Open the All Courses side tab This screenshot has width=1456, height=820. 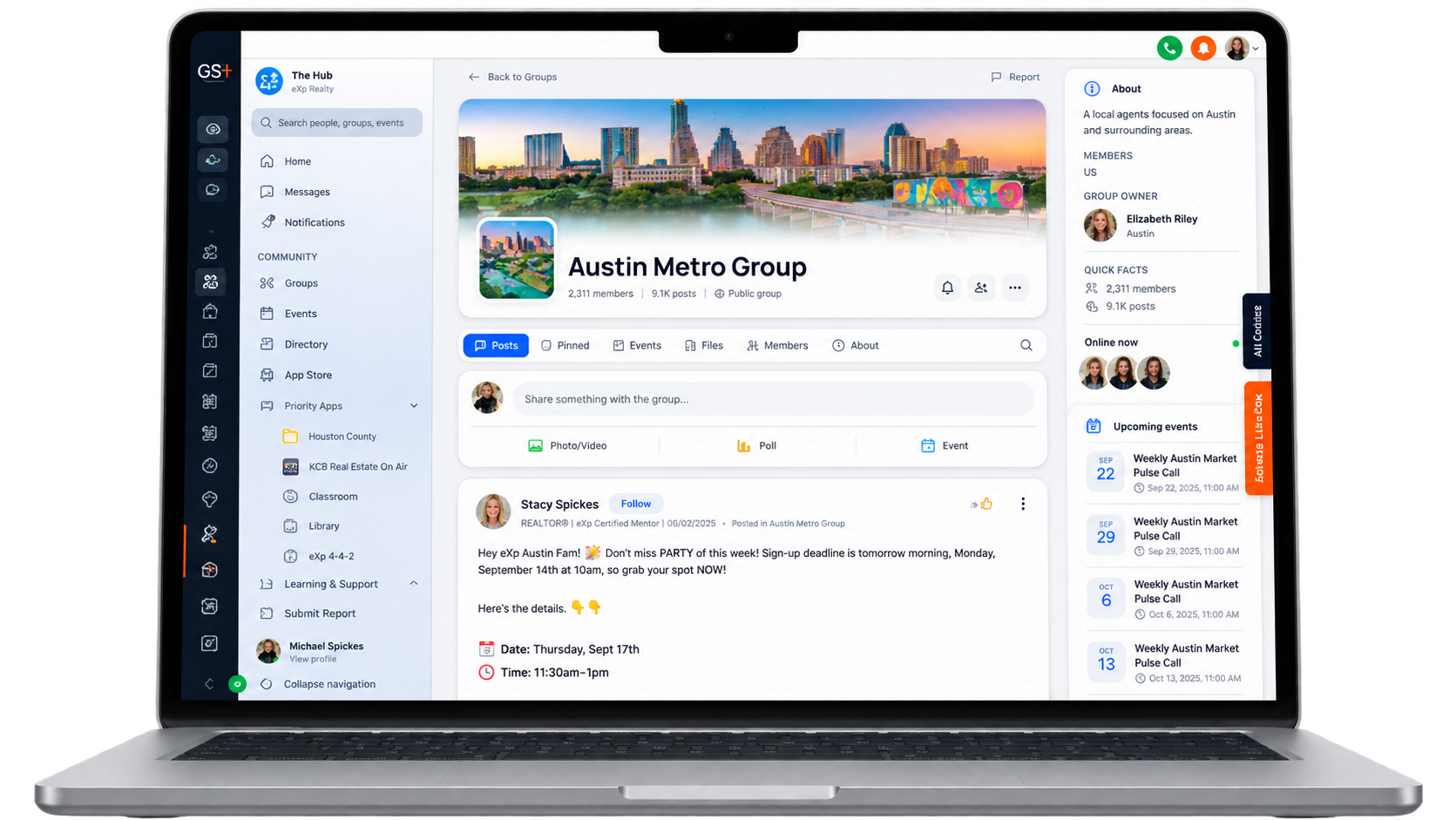tap(1256, 331)
